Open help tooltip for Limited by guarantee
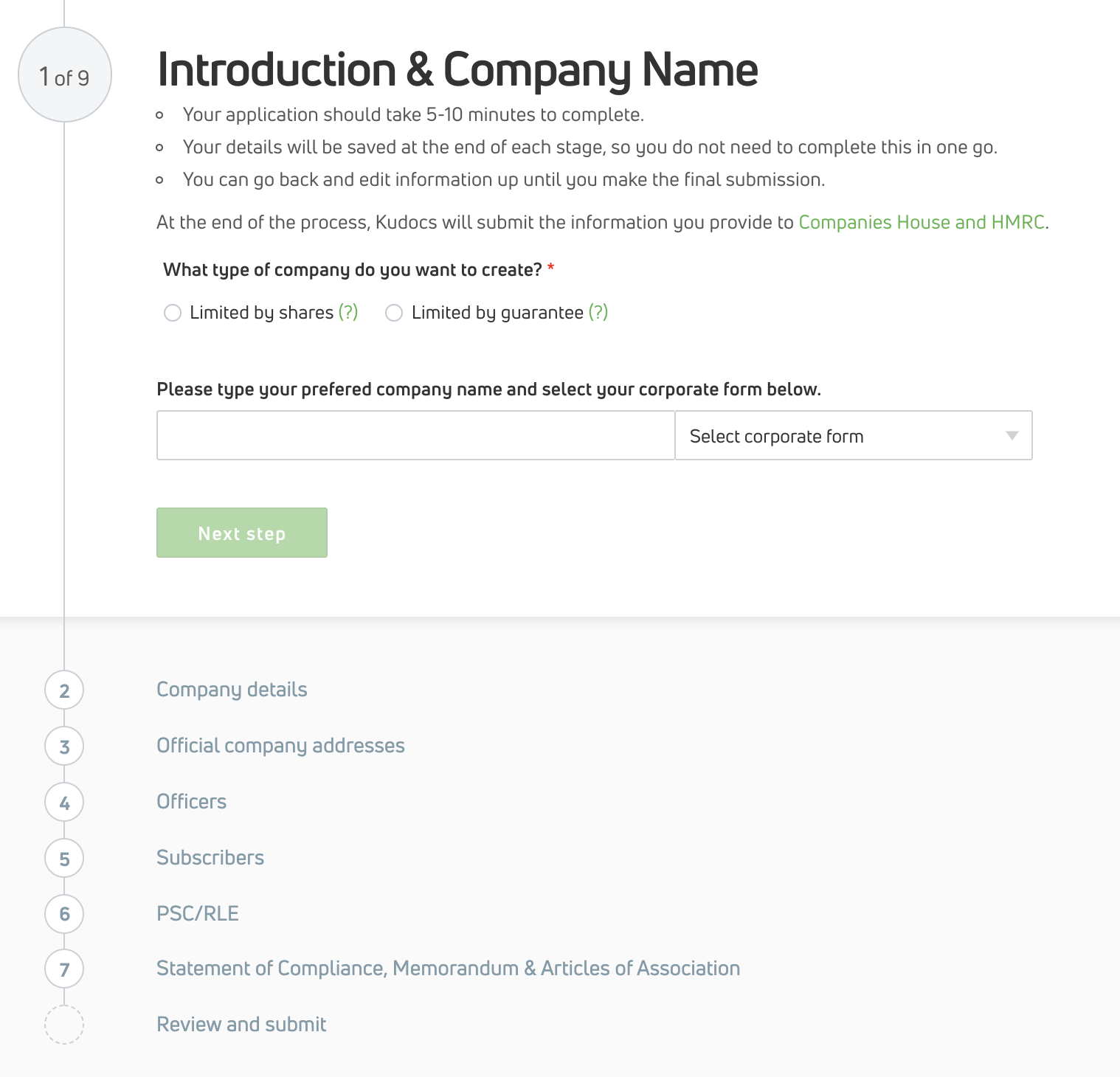 (598, 312)
